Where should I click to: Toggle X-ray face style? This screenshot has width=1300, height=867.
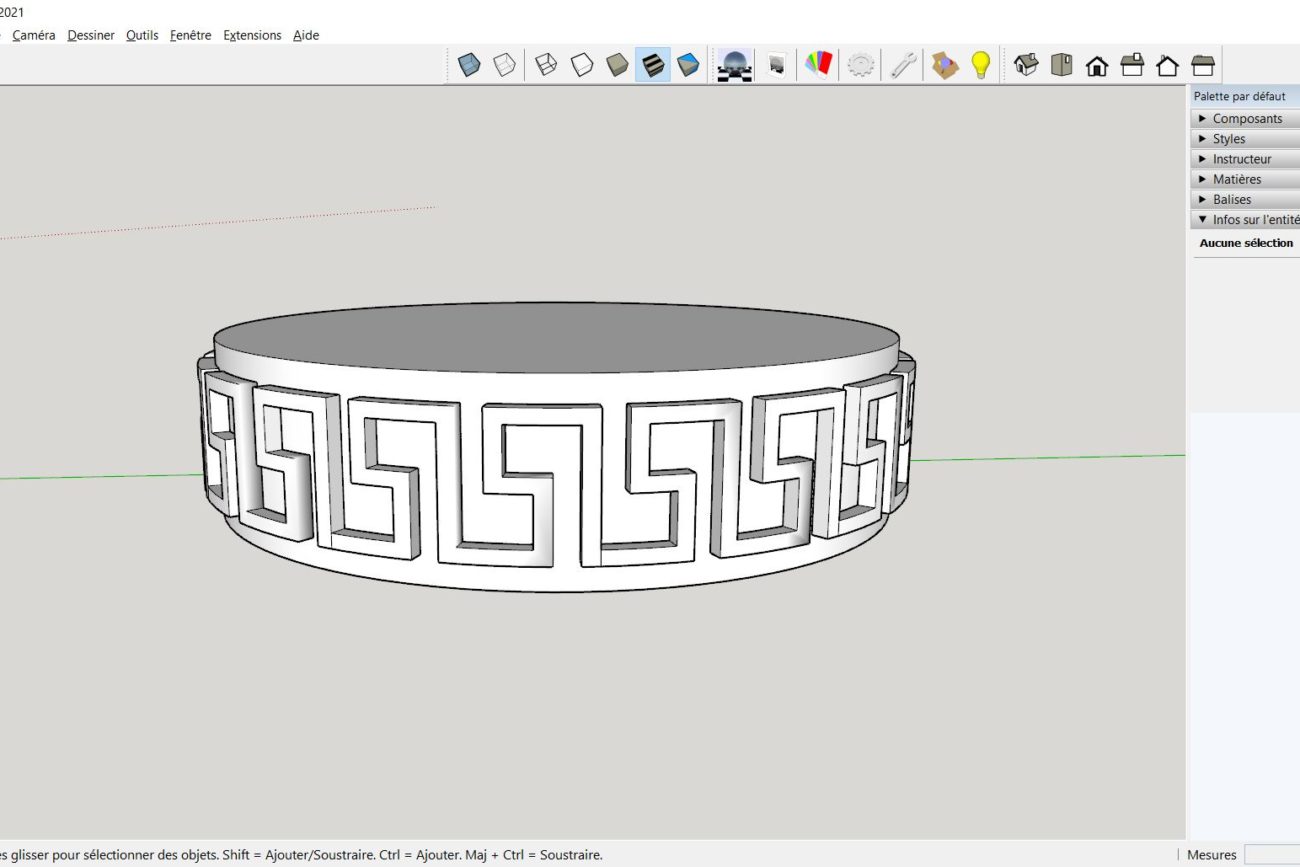(468, 65)
